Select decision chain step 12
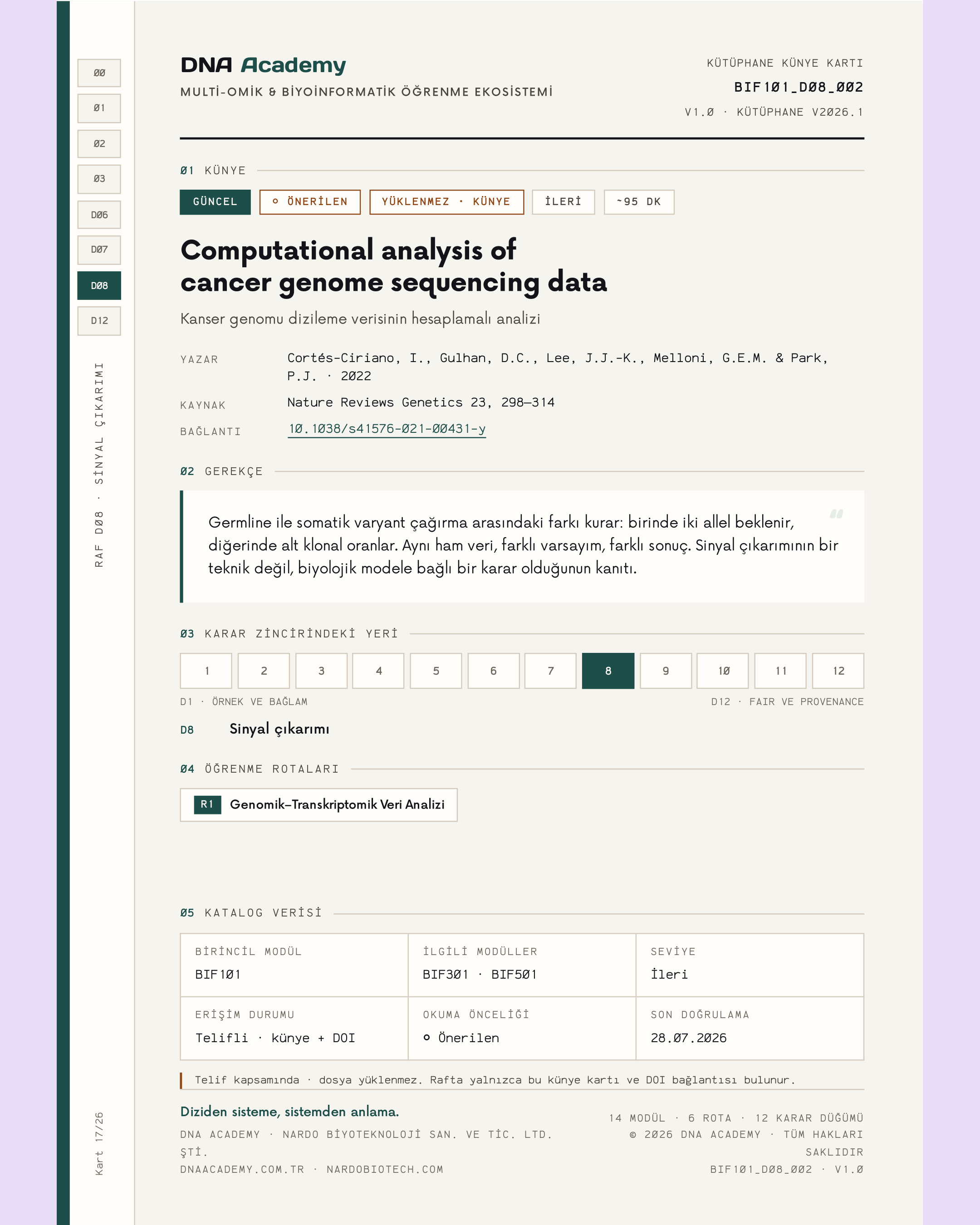Viewport: 980px width, 1225px height. [838, 671]
